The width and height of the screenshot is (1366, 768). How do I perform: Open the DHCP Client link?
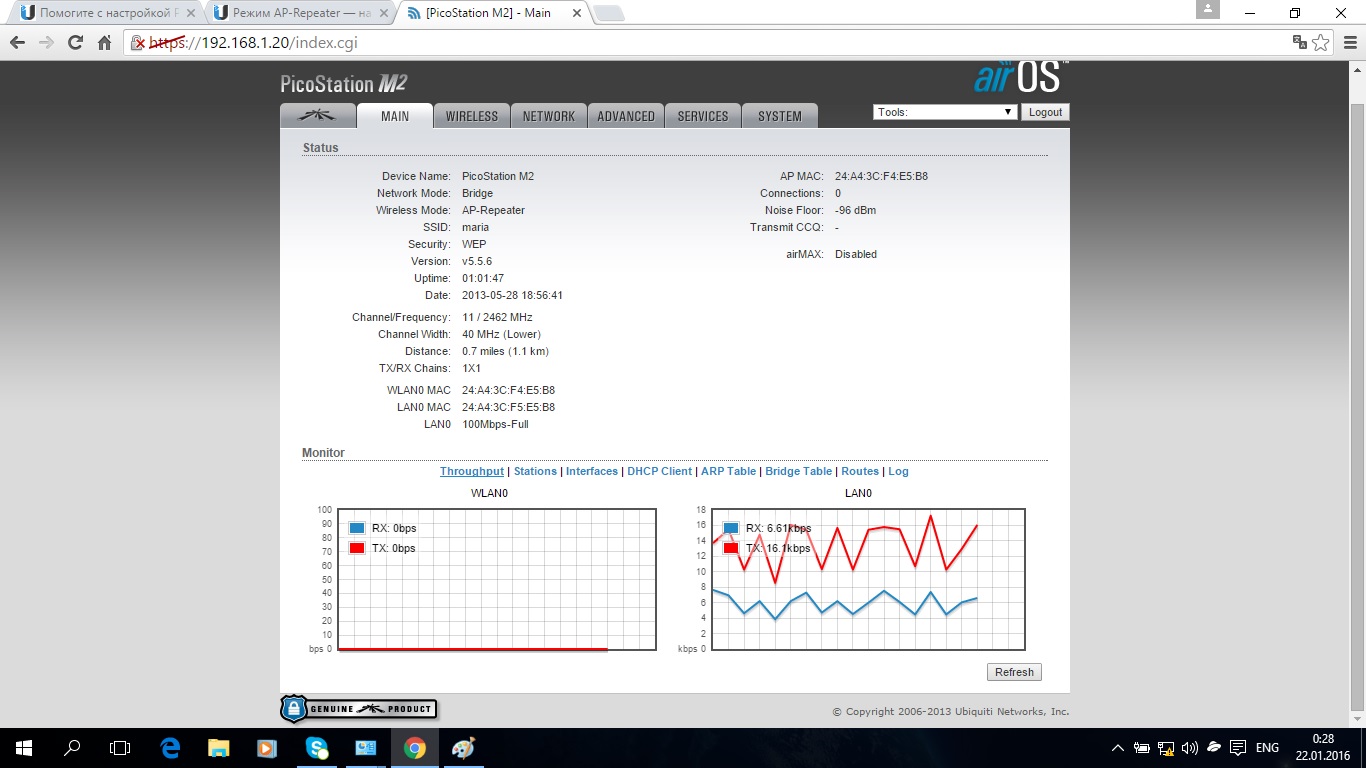659,471
